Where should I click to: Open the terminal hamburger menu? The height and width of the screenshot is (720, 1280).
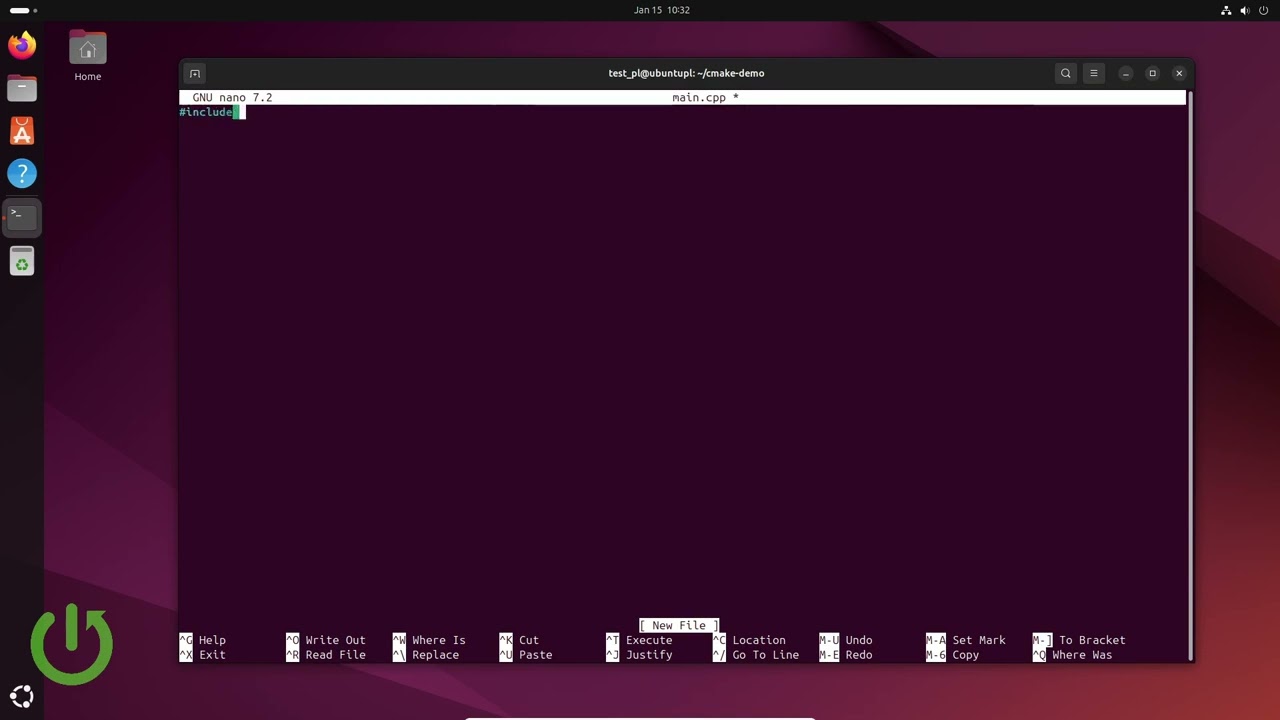[x=1093, y=73]
